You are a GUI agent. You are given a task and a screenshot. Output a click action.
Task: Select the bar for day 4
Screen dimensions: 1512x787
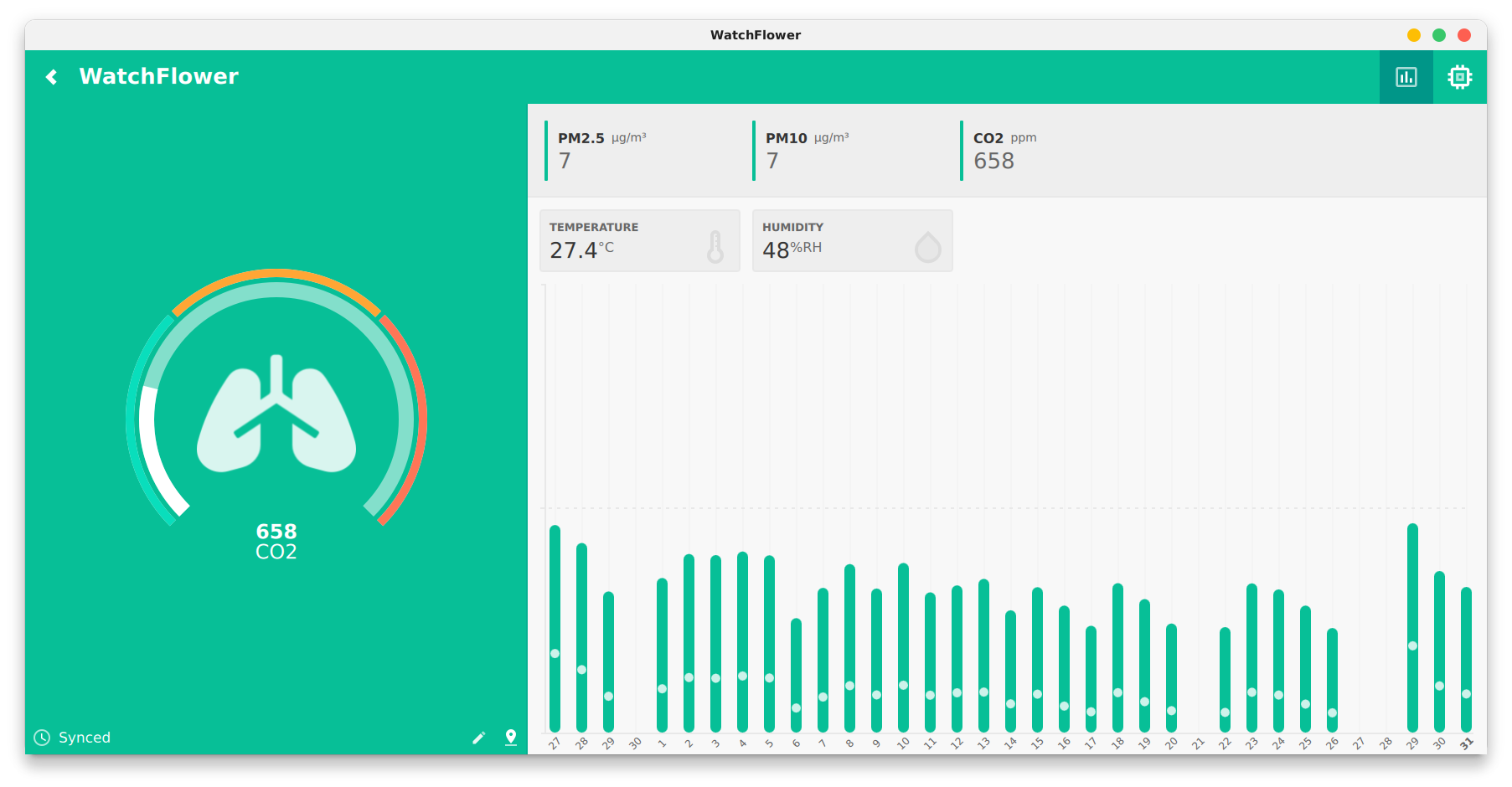(x=742, y=642)
